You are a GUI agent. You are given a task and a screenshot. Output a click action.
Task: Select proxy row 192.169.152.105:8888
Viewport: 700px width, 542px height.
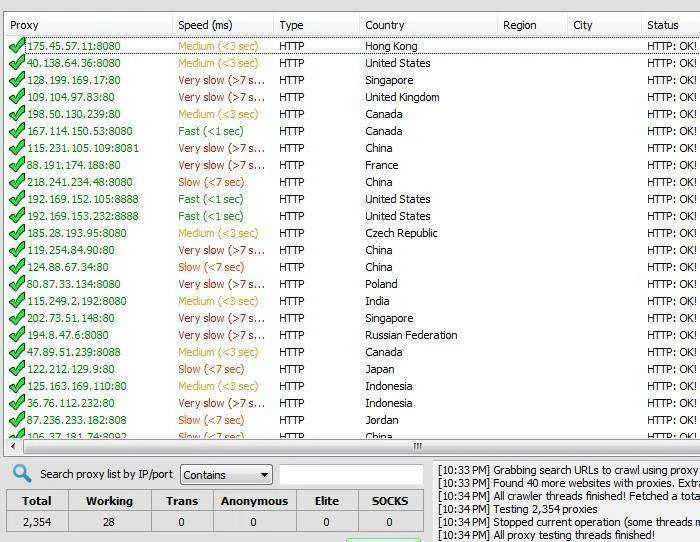click(353, 199)
